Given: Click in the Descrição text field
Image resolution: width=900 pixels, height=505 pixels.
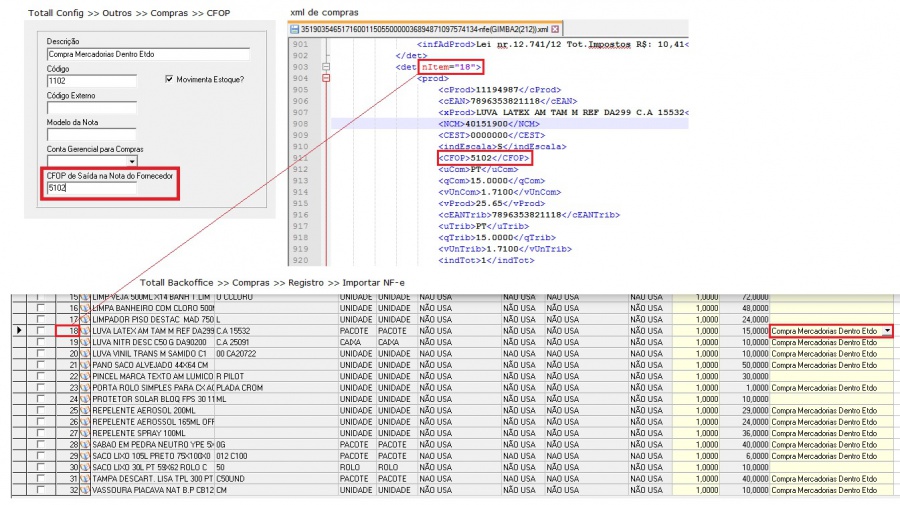Looking at the screenshot, I should (x=146, y=52).
